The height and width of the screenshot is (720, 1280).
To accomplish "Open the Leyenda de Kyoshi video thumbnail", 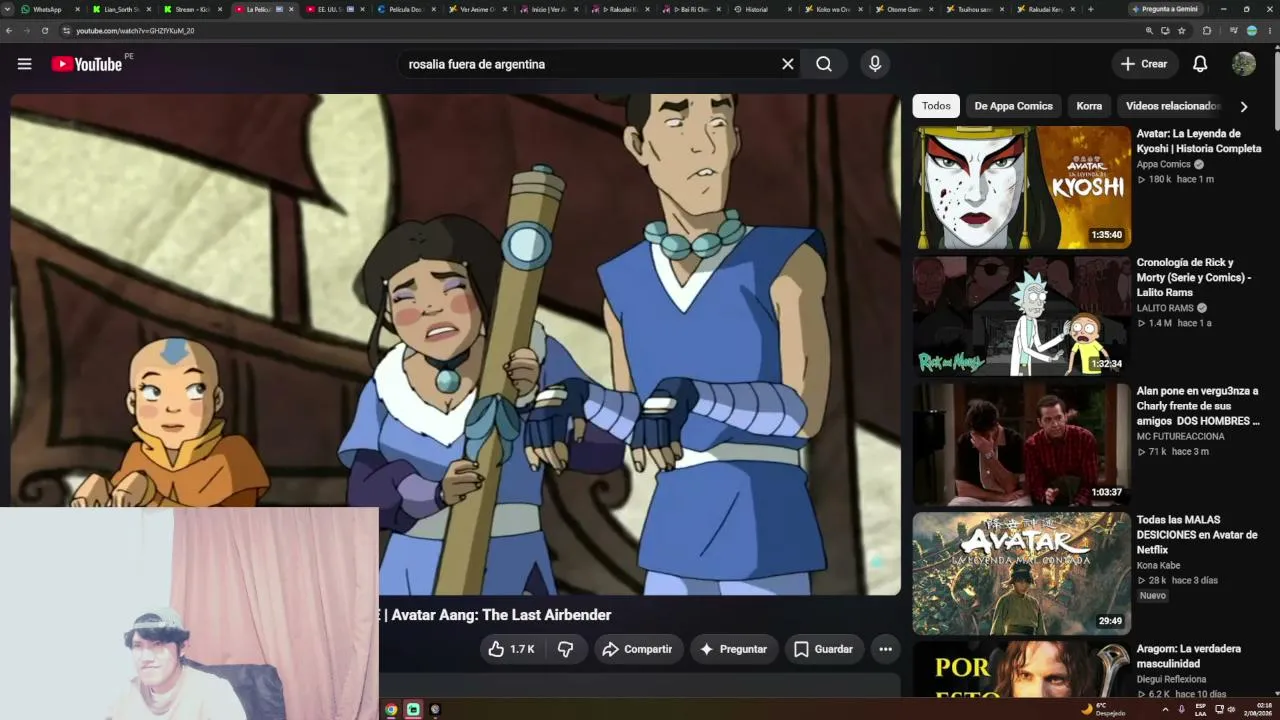I will 1021,187.
